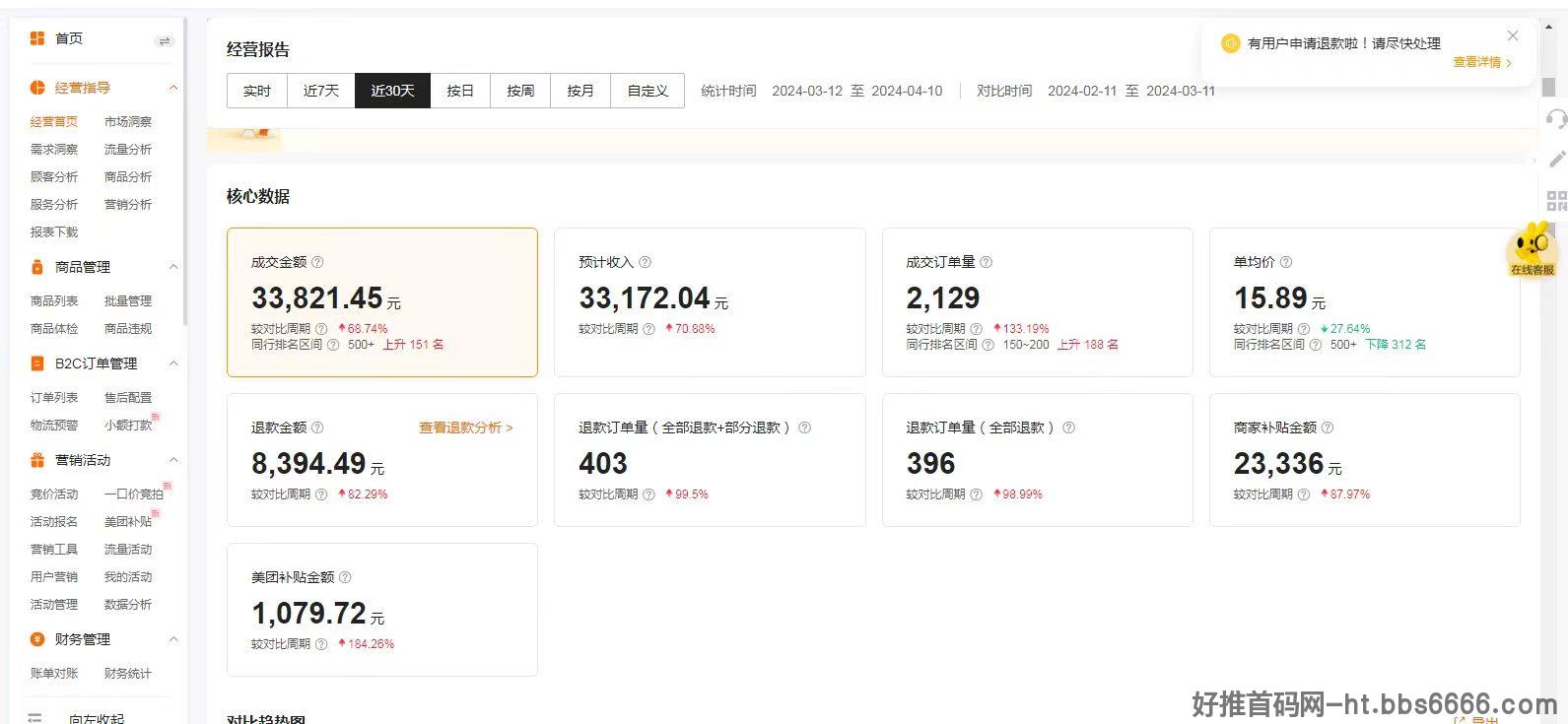1568x724 pixels.
Task: Collapse the 商品管理 section
Action: (173, 267)
